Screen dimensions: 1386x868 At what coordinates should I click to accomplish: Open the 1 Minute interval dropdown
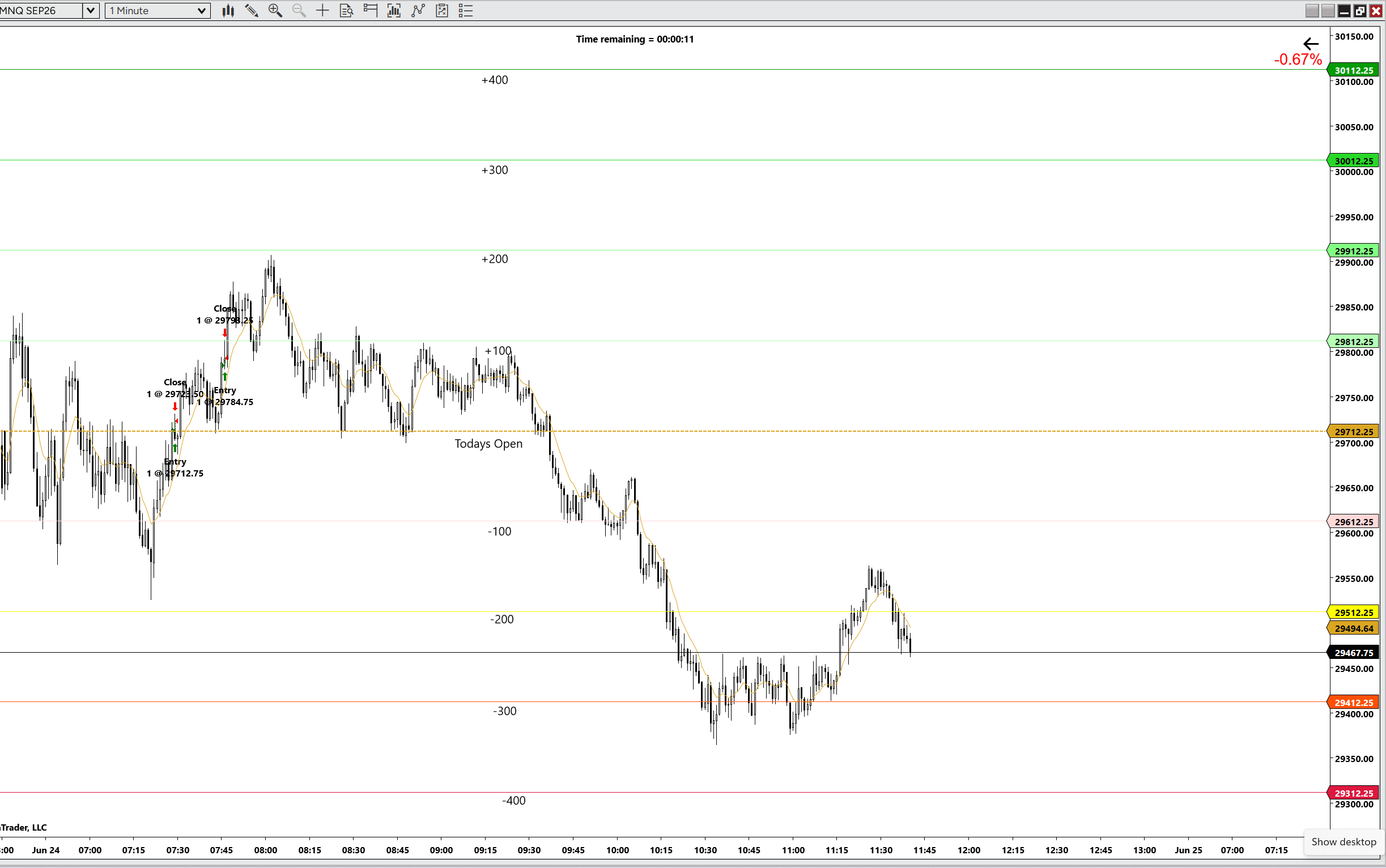tap(158, 10)
